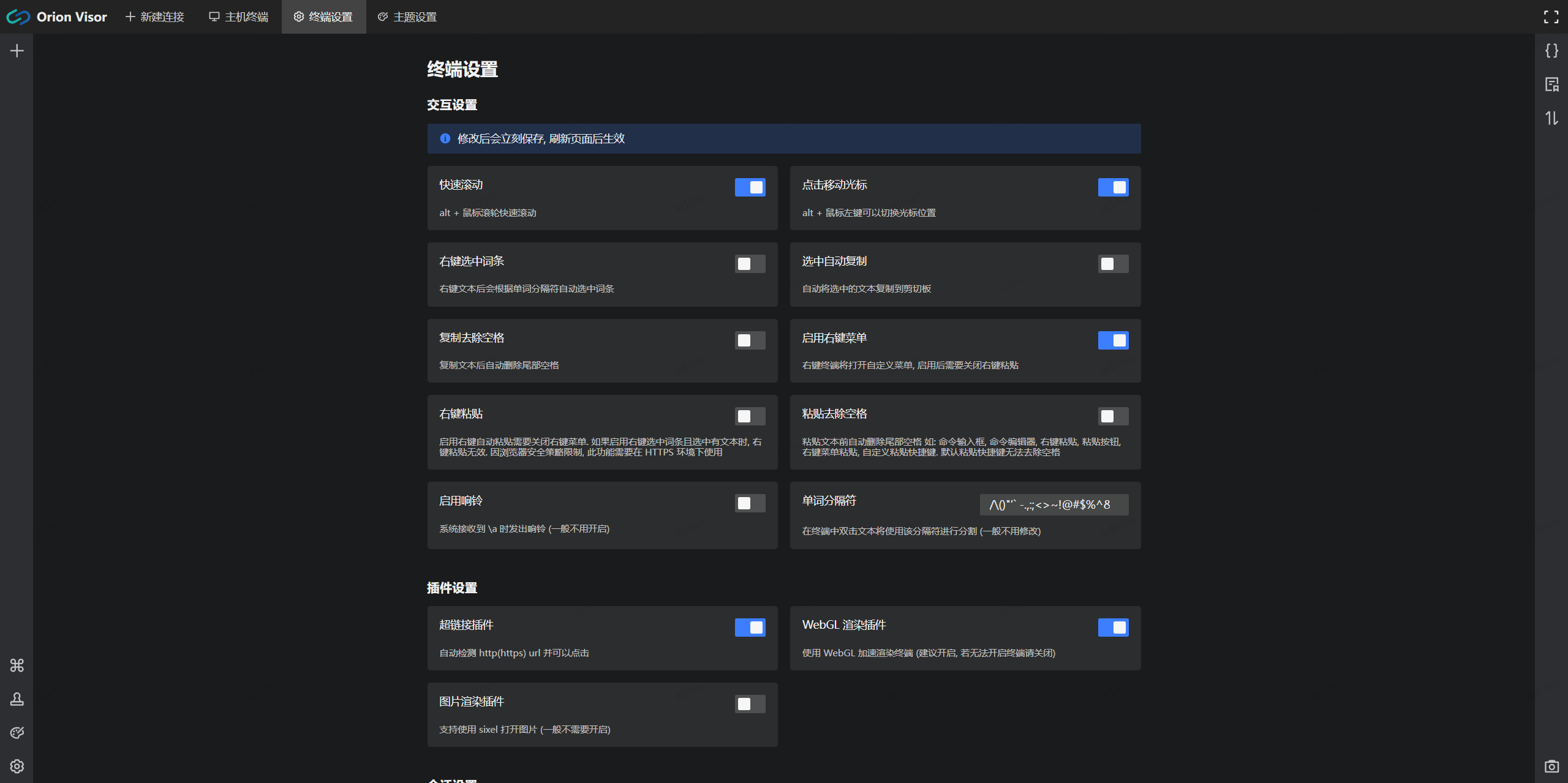Toggle fullscreen with top-right corner icon

[x=1551, y=17]
